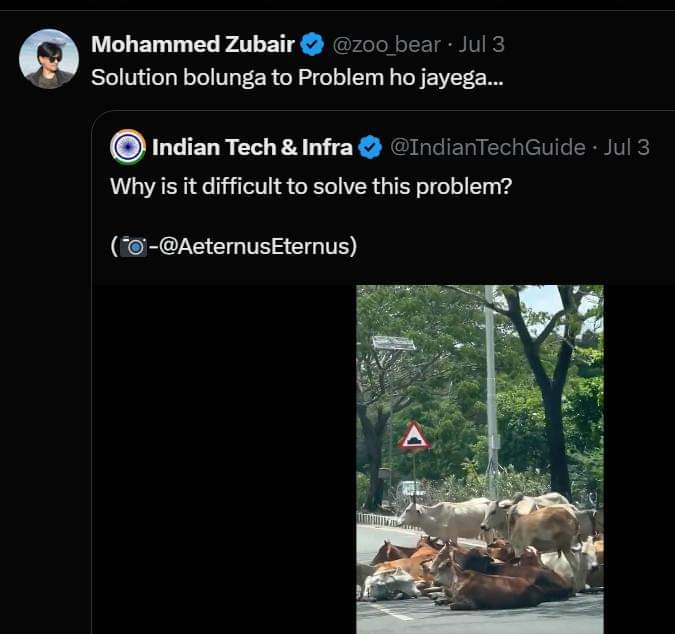This screenshot has height=634, width=675.
Task: Open the Indian Tech & Infra account name
Action: (252, 148)
